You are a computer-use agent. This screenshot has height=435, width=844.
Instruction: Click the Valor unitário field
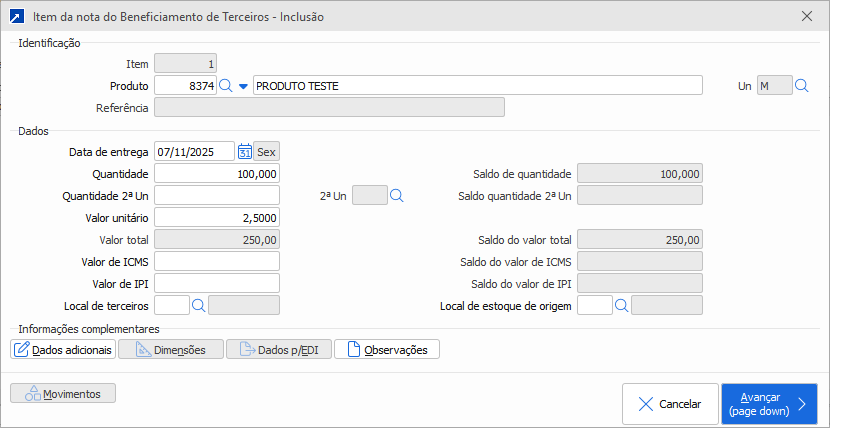[217, 218]
